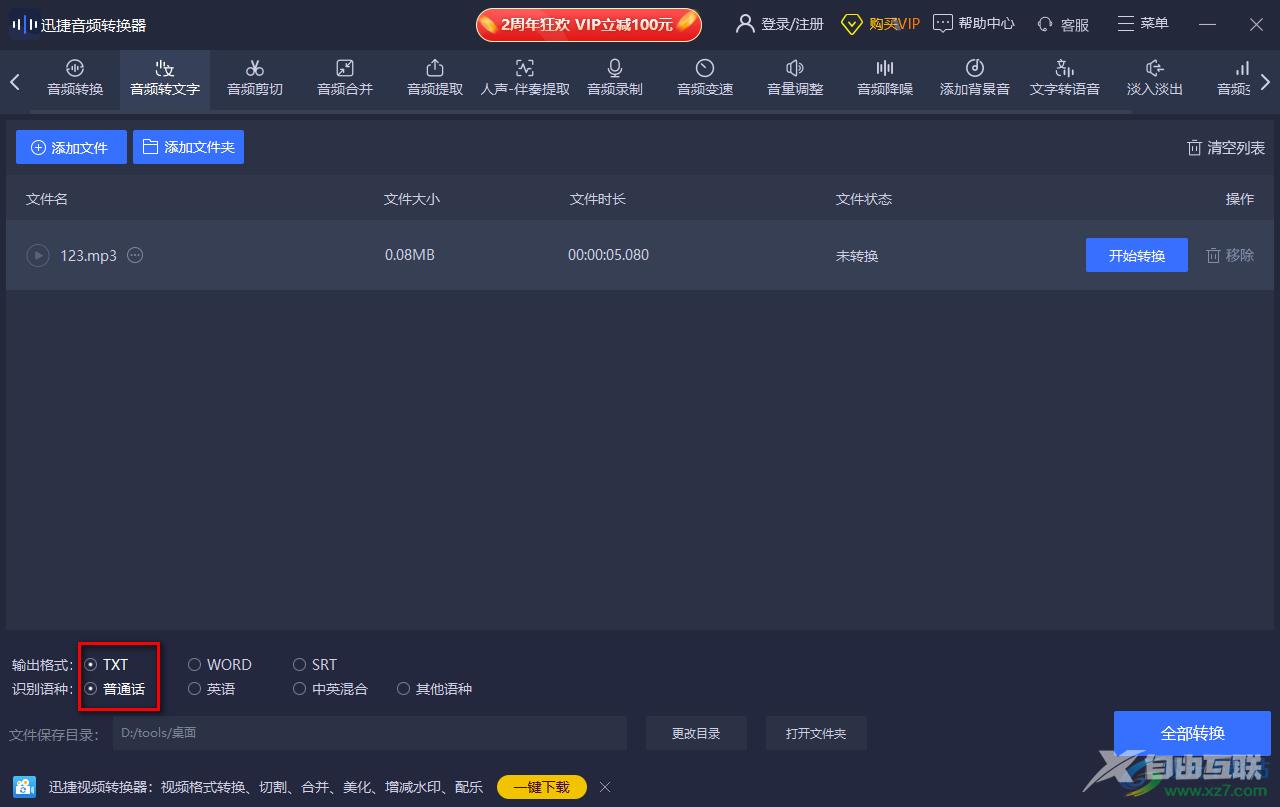Click 购买VIP diamond link
Image resolution: width=1280 pixels, height=807 pixels.
880,24
